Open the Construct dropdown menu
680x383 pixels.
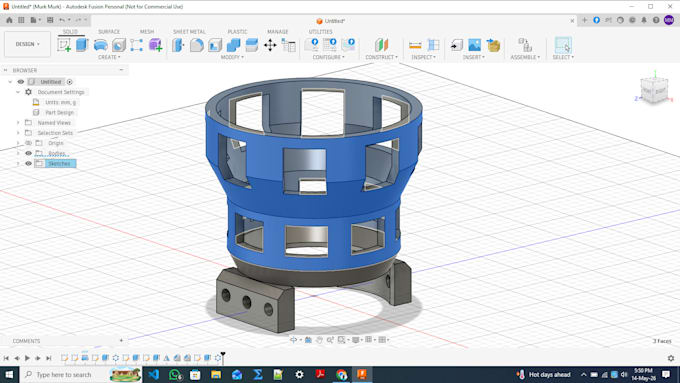pyautogui.click(x=381, y=57)
